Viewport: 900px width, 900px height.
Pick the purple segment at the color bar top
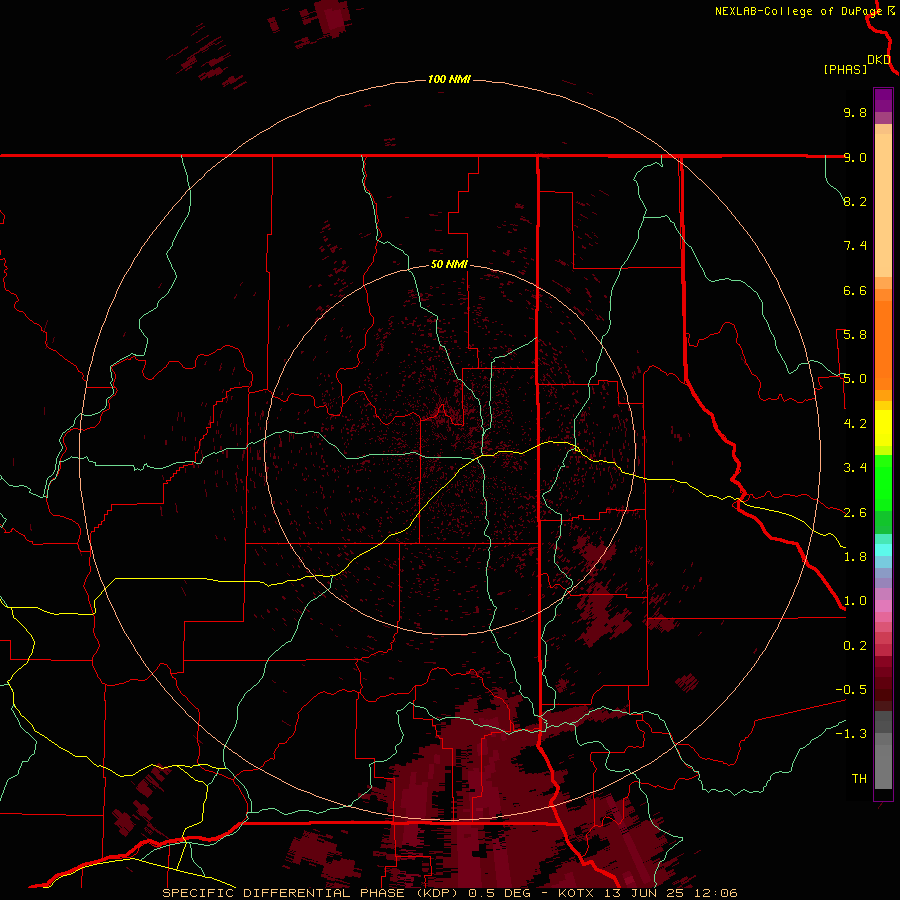click(883, 100)
